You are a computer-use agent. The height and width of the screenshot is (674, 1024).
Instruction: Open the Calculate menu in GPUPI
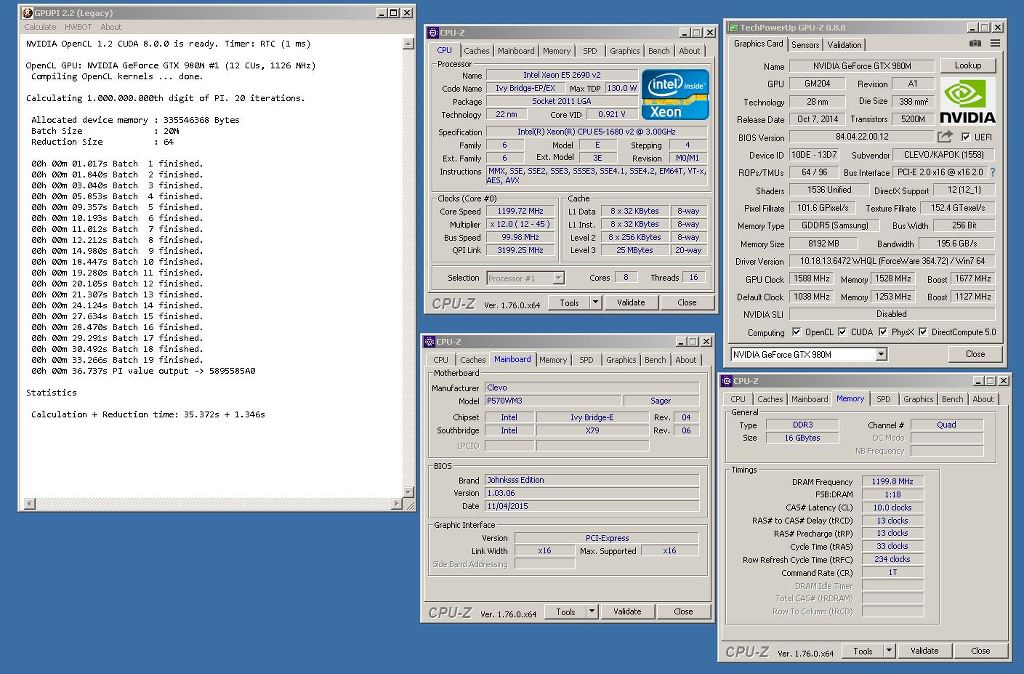point(40,27)
